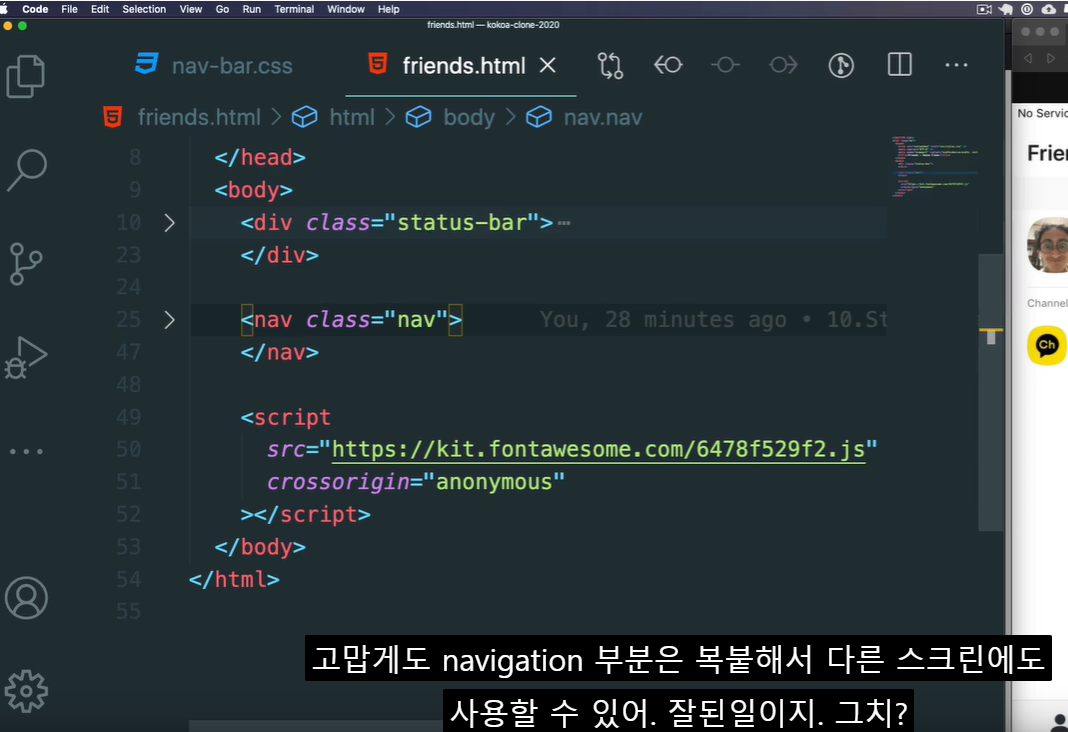Open the Selection menu

point(144,9)
